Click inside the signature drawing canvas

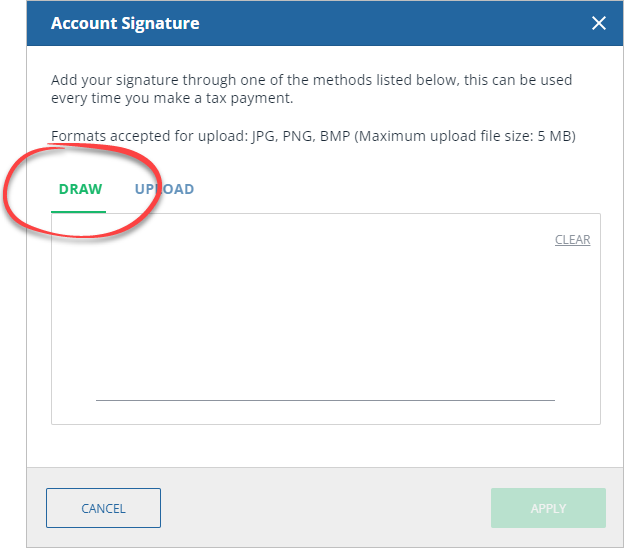[x=325, y=320]
